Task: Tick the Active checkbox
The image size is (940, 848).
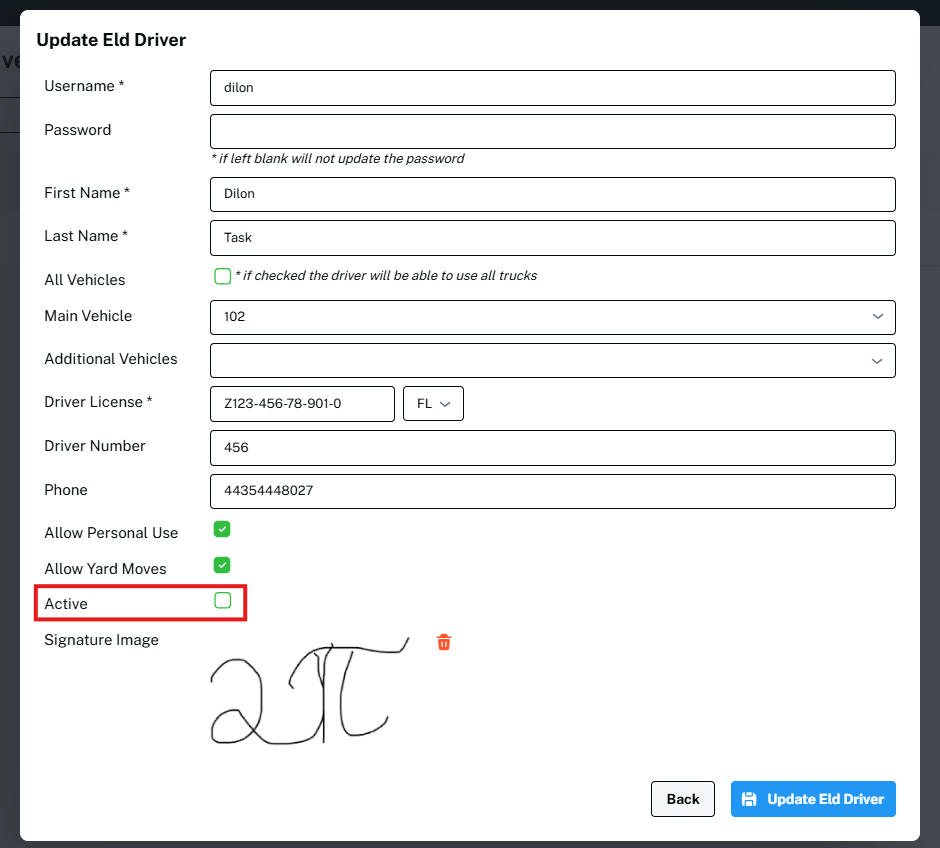Action: pos(223,600)
